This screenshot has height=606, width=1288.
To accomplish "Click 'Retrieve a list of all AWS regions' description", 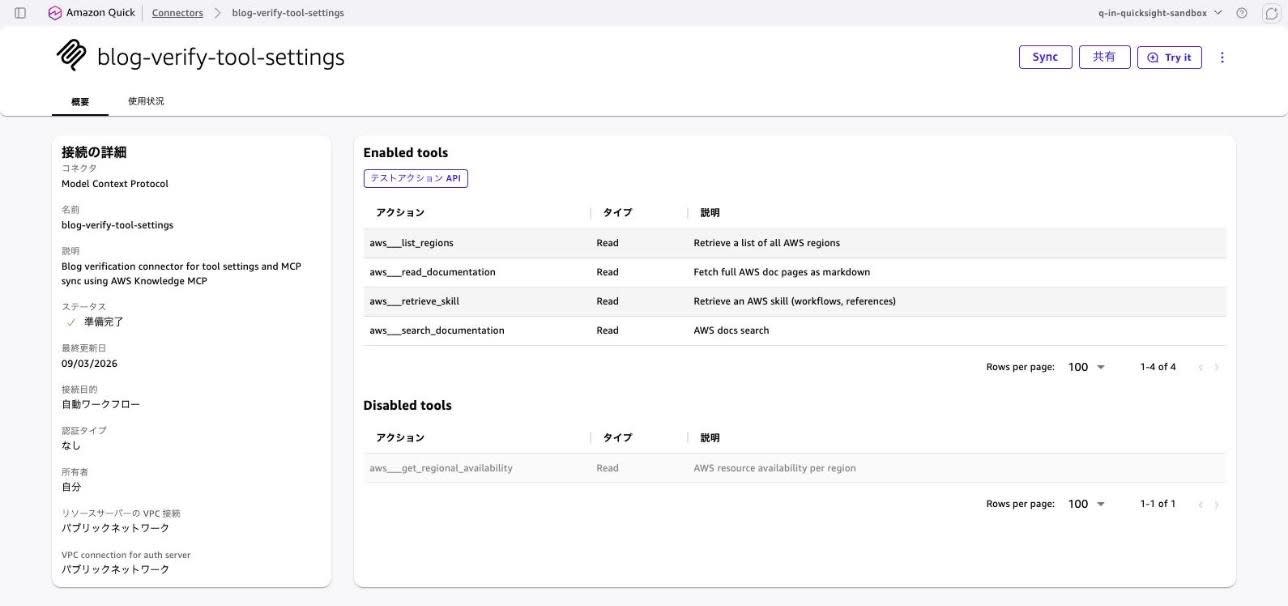I will pos(766,243).
